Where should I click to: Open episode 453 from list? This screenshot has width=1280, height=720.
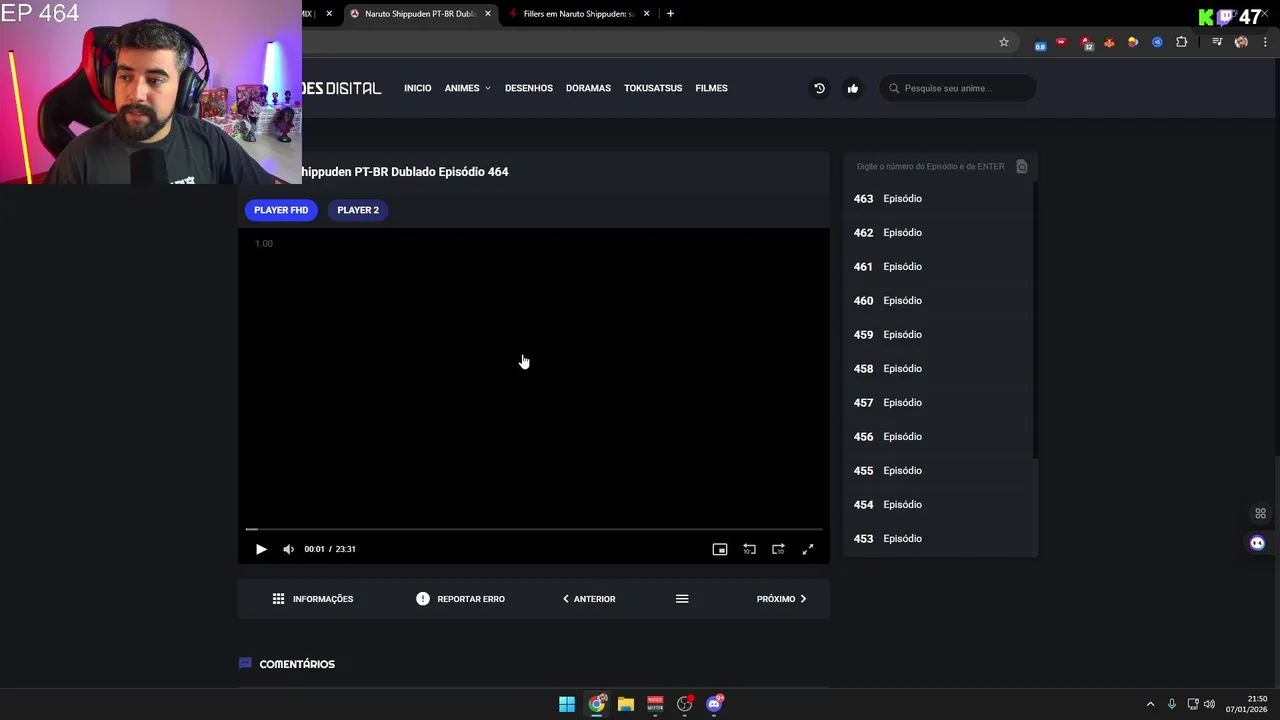937,539
